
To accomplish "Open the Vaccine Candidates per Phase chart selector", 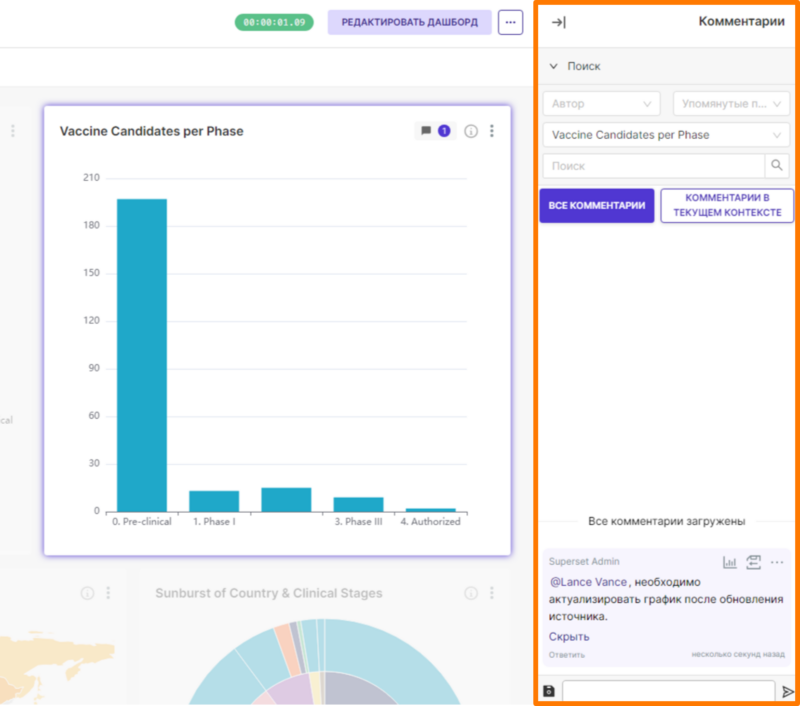I will (666, 135).
